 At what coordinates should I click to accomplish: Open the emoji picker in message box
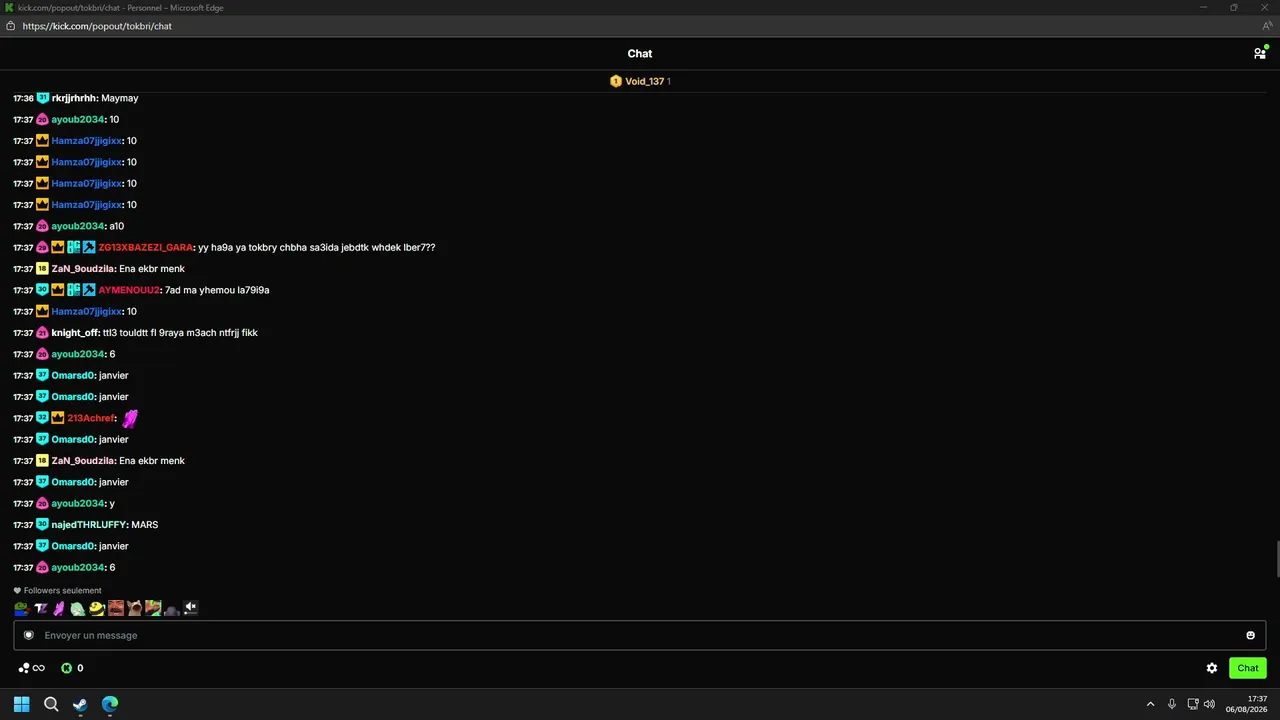coord(1250,635)
